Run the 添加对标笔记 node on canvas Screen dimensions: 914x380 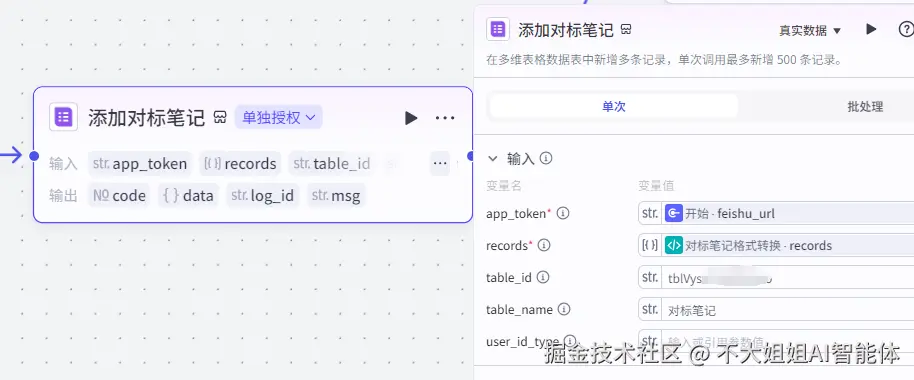click(x=411, y=118)
